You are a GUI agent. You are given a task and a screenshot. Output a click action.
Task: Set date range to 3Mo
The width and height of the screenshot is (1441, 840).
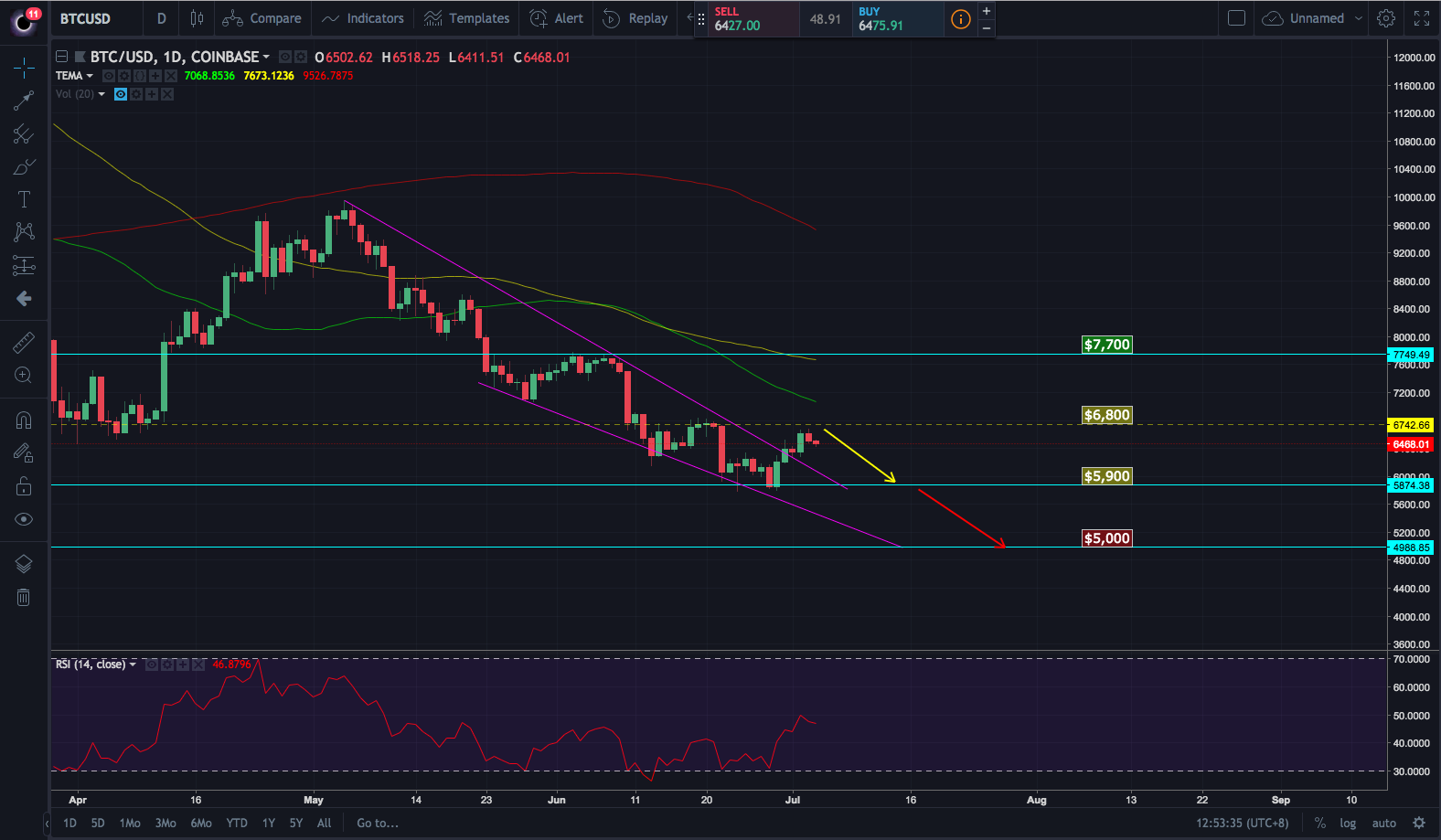165,824
